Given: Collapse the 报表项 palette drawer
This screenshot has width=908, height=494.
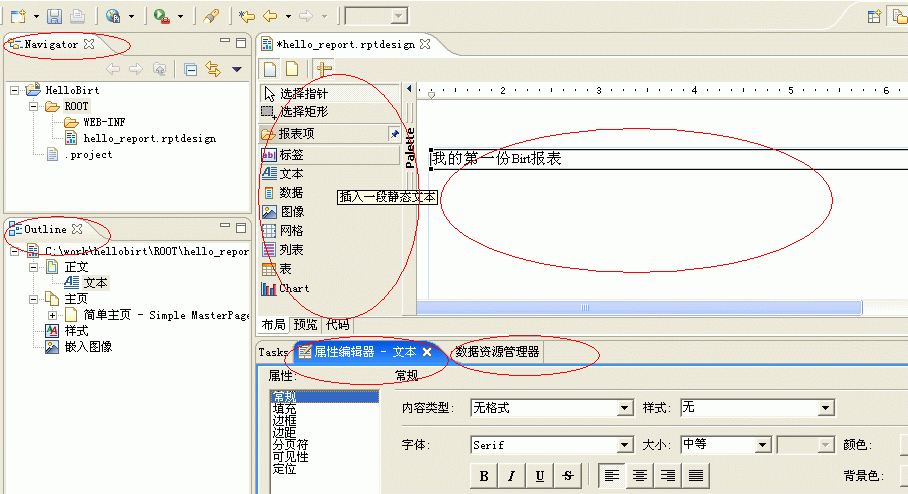Looking at the screenshot, I should tap(323, 134).
